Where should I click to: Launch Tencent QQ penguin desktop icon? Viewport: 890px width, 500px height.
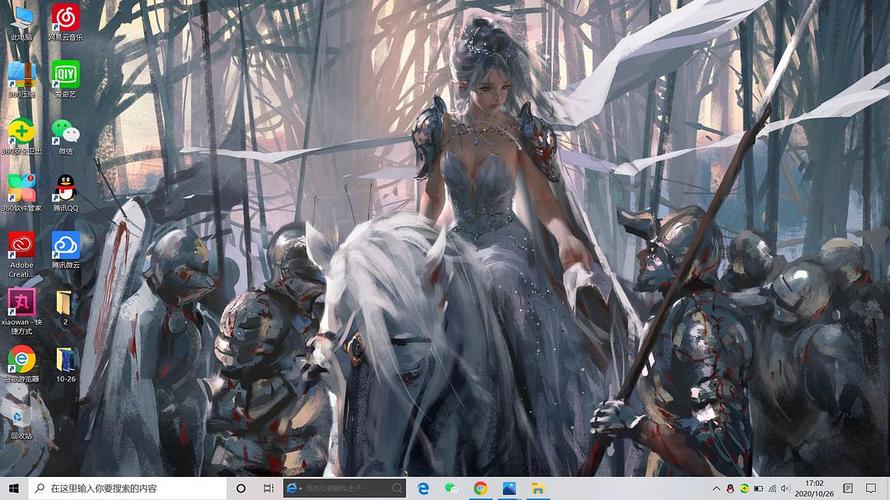pos(66,188)
